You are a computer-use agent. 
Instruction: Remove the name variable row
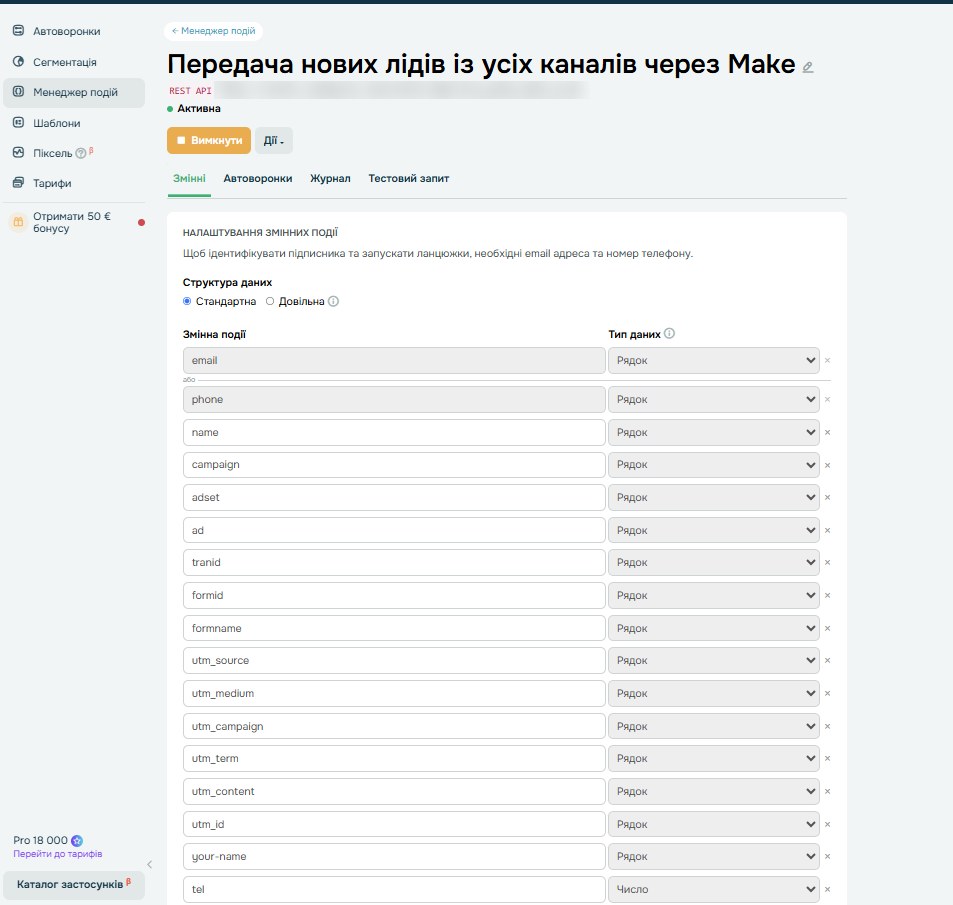point(827,432)
